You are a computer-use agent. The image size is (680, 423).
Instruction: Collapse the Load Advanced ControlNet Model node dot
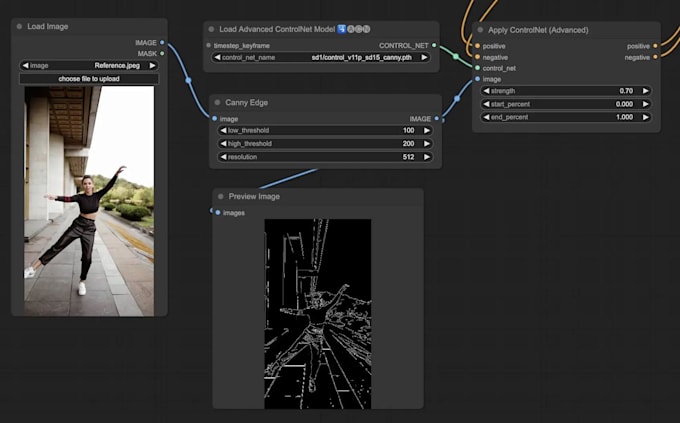[211, 29]
